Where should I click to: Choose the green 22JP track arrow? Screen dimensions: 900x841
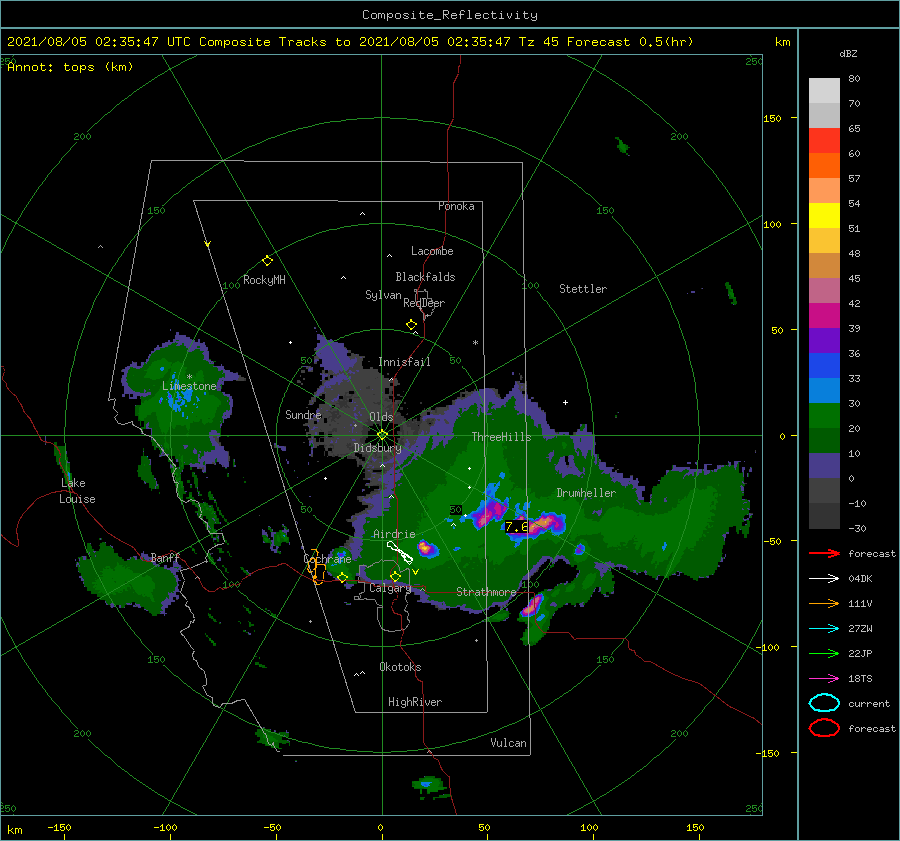(824, 653)
